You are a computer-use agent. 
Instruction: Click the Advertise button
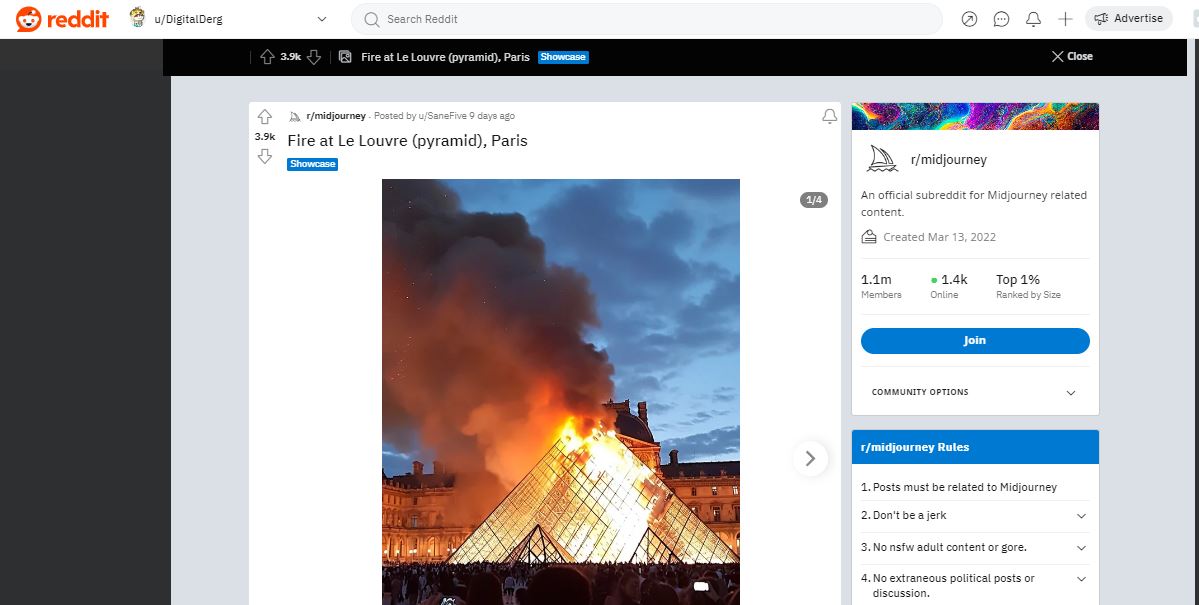pos(1128,19)
